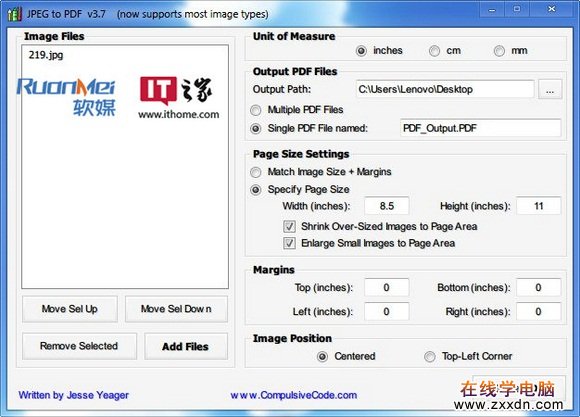Image resolution: width=580 pixels, height=417 pixels.
Task: Select Centered image position
Action: pyautogui.click(x=322, y=357)
